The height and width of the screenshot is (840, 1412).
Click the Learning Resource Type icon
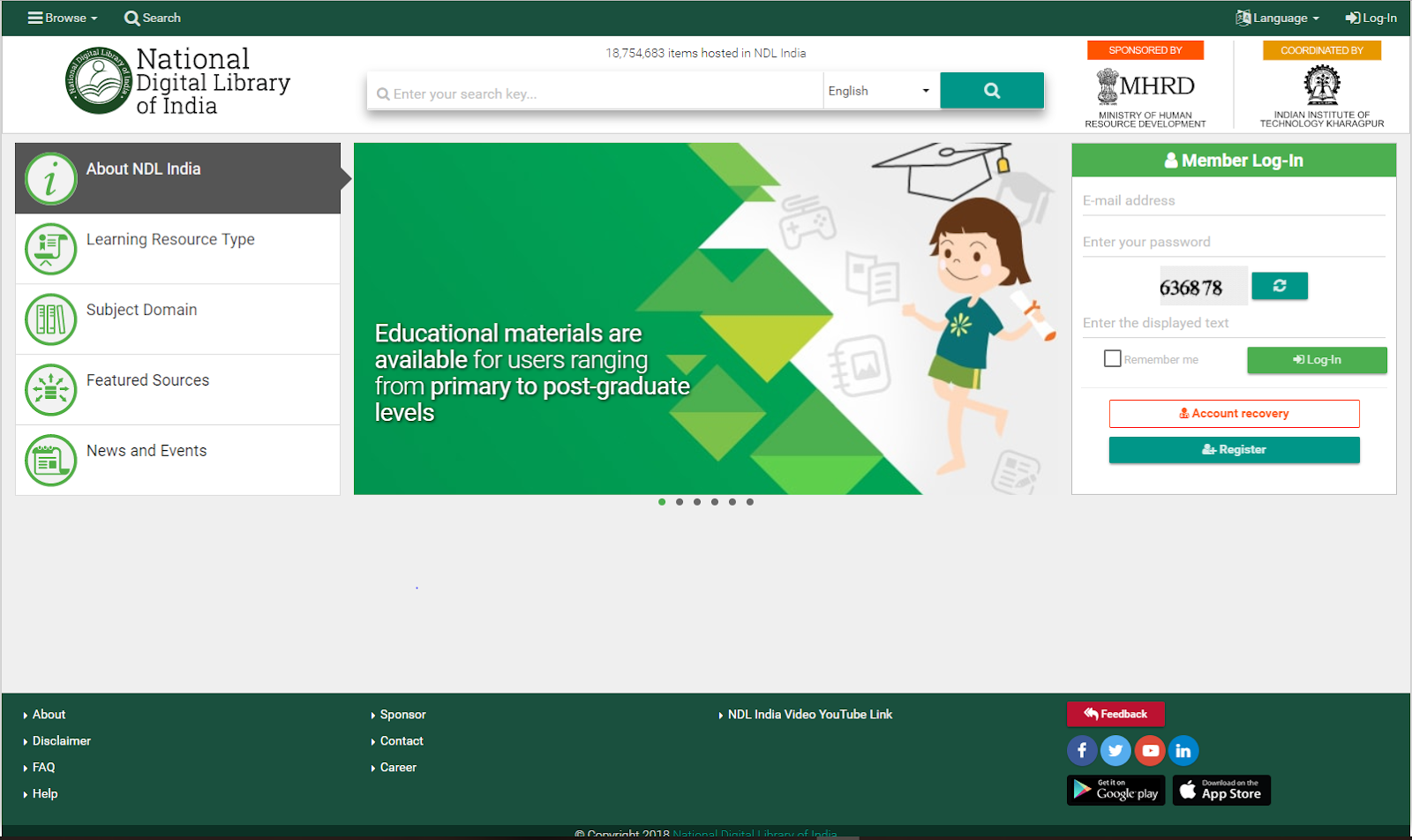point(51,249)
